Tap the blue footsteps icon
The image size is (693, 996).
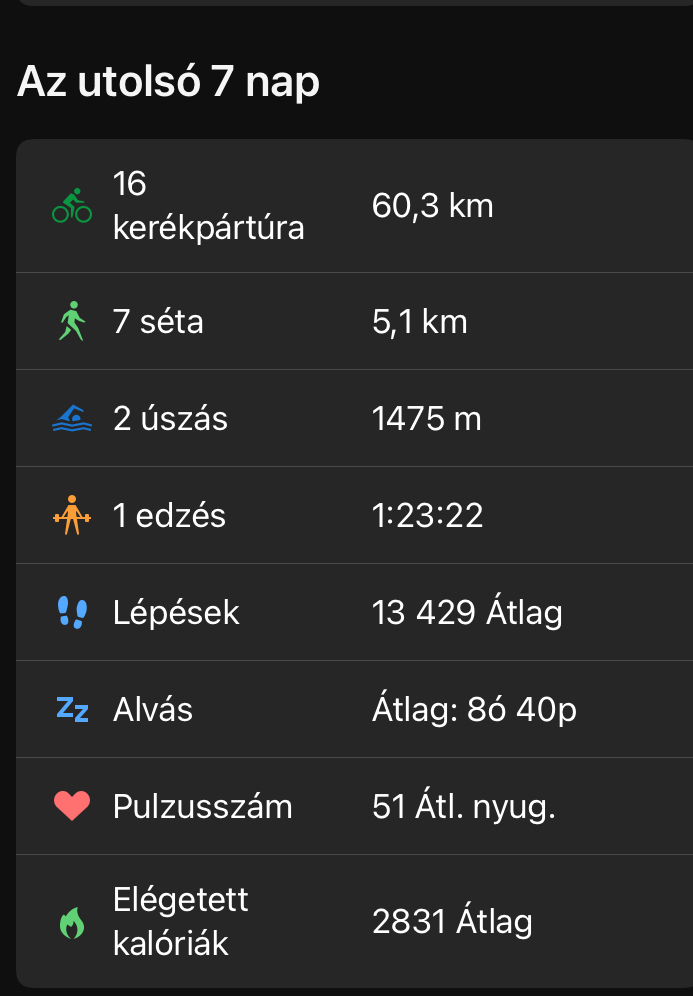click(72, 612)
